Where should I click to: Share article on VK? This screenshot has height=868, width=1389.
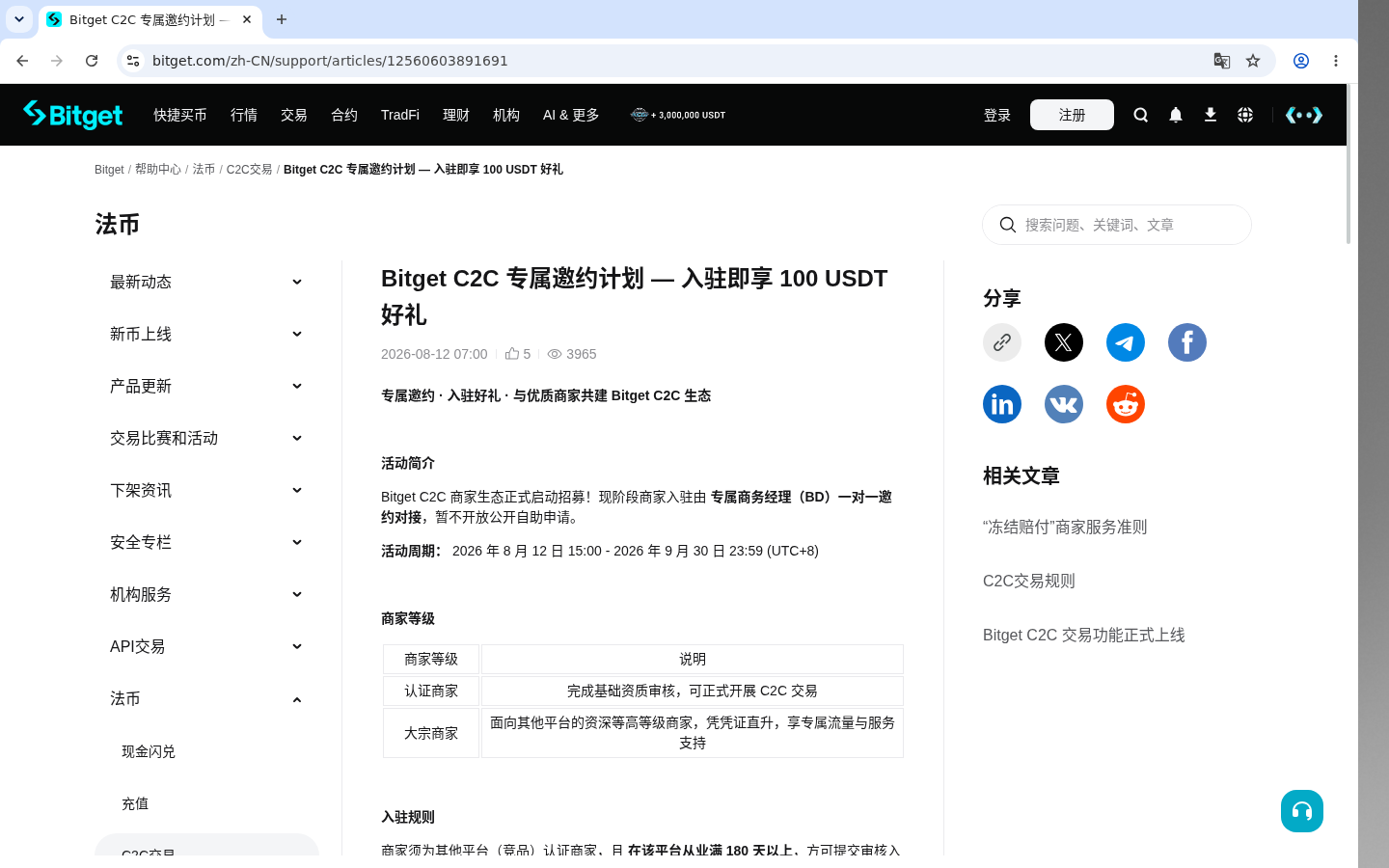pyautogui.click(x=1064, y=404)
